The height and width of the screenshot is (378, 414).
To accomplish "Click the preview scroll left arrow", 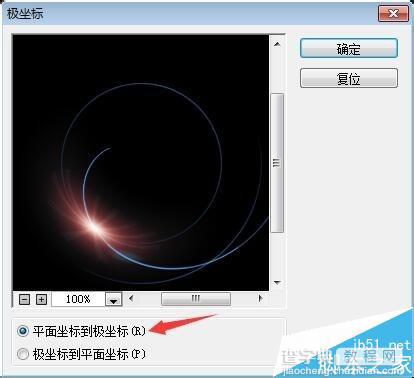I will click(131, 298).
